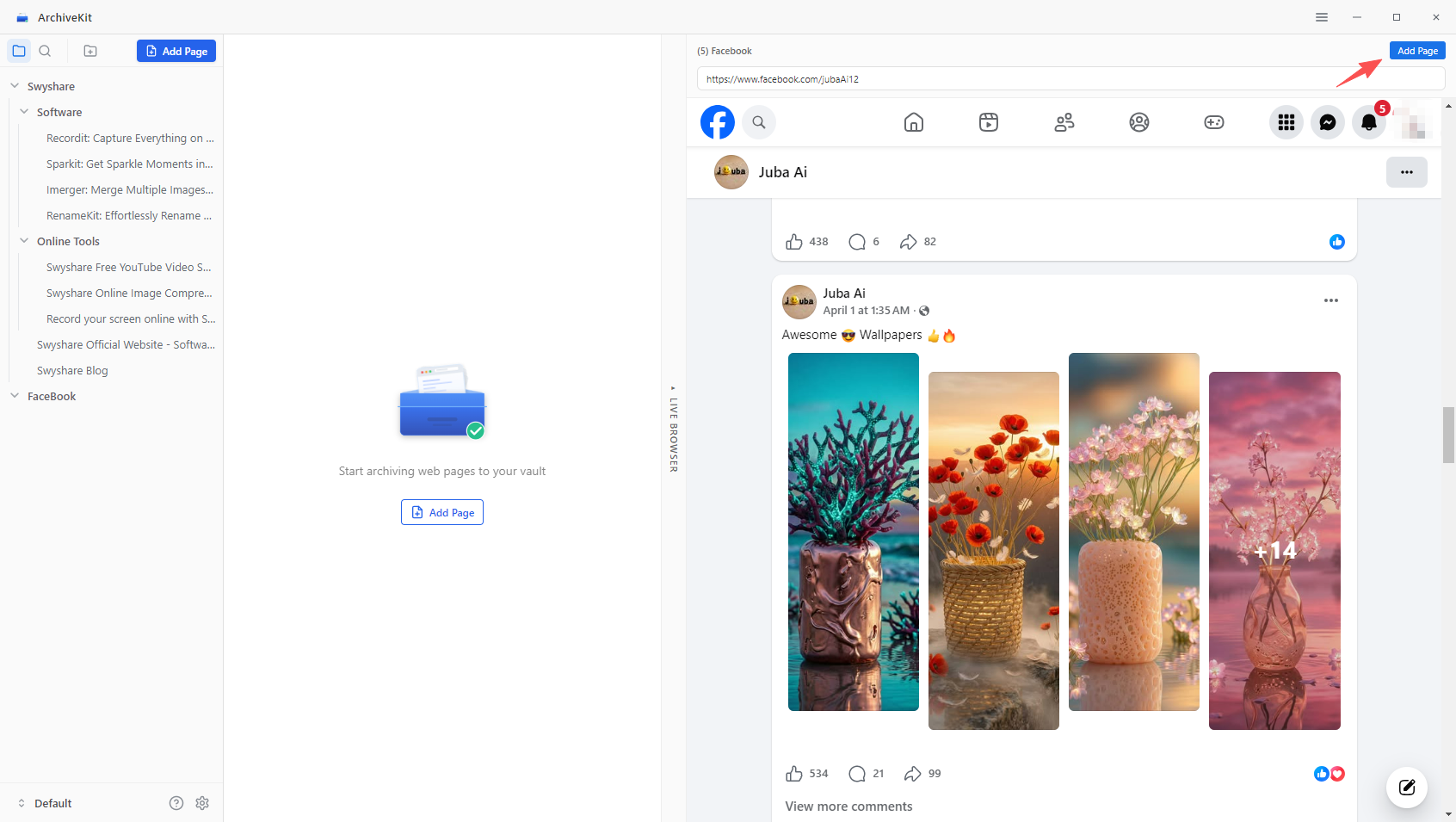Share the wallpapers post via the share icon

tap(912, 773)
